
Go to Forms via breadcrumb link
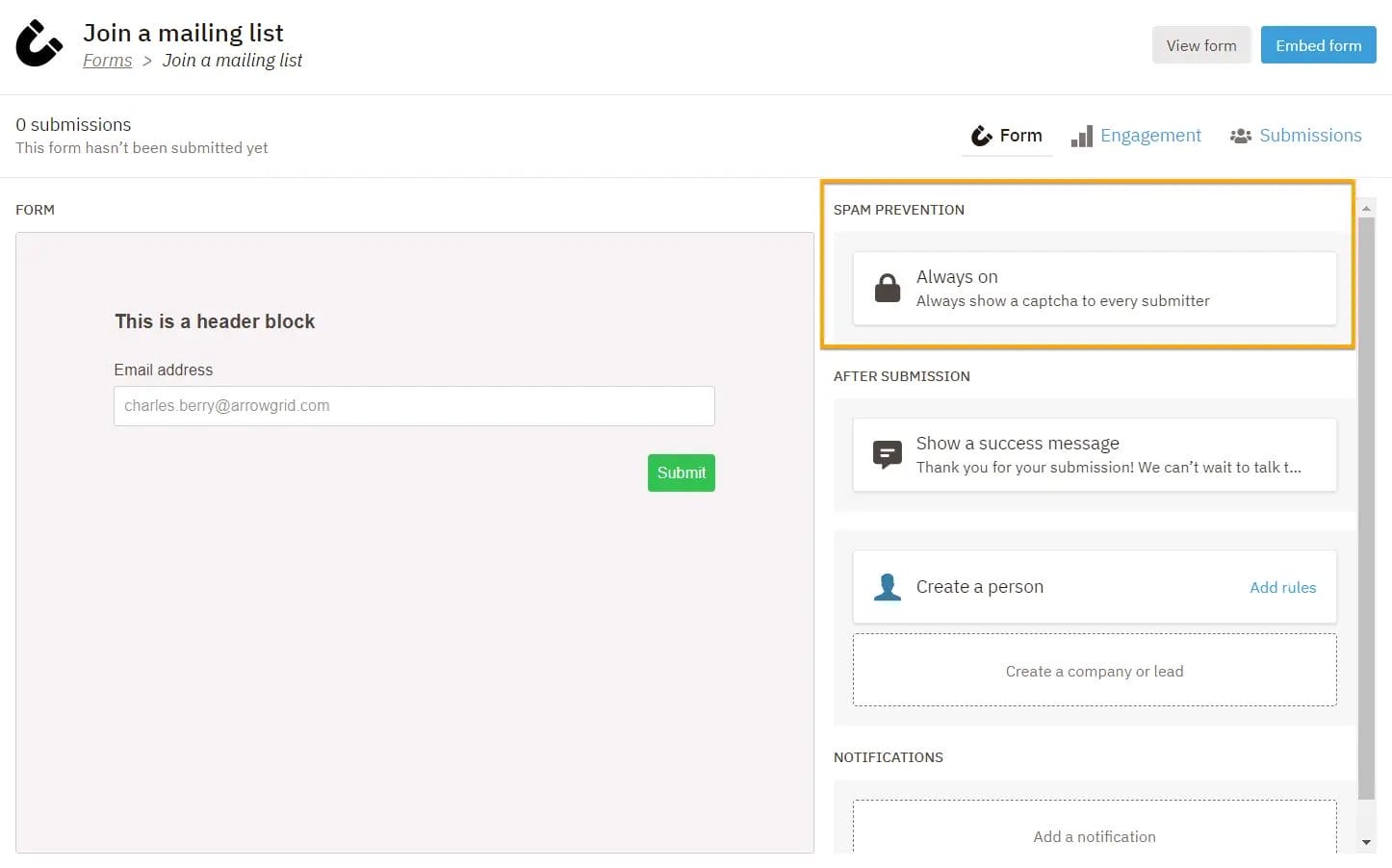pos(107,61)
